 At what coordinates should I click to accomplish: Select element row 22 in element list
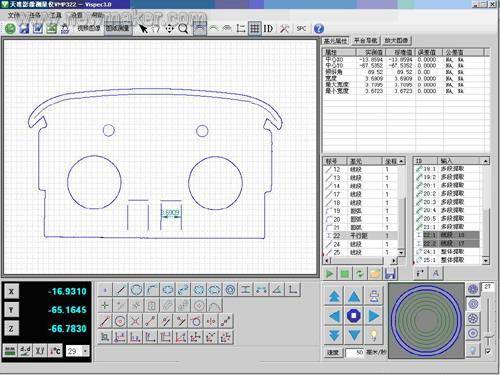(x=361, y=236)
